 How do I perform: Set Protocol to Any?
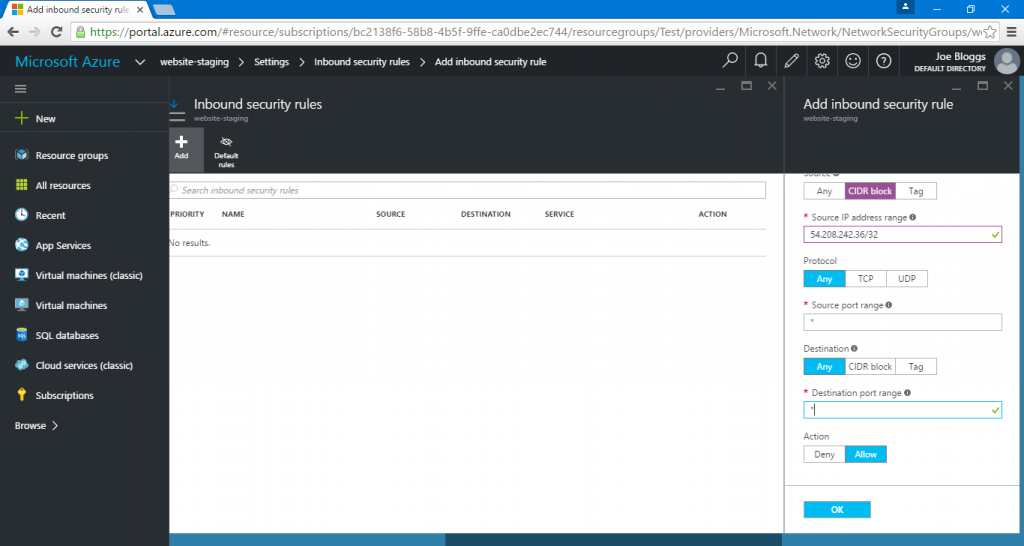(824, 279)
